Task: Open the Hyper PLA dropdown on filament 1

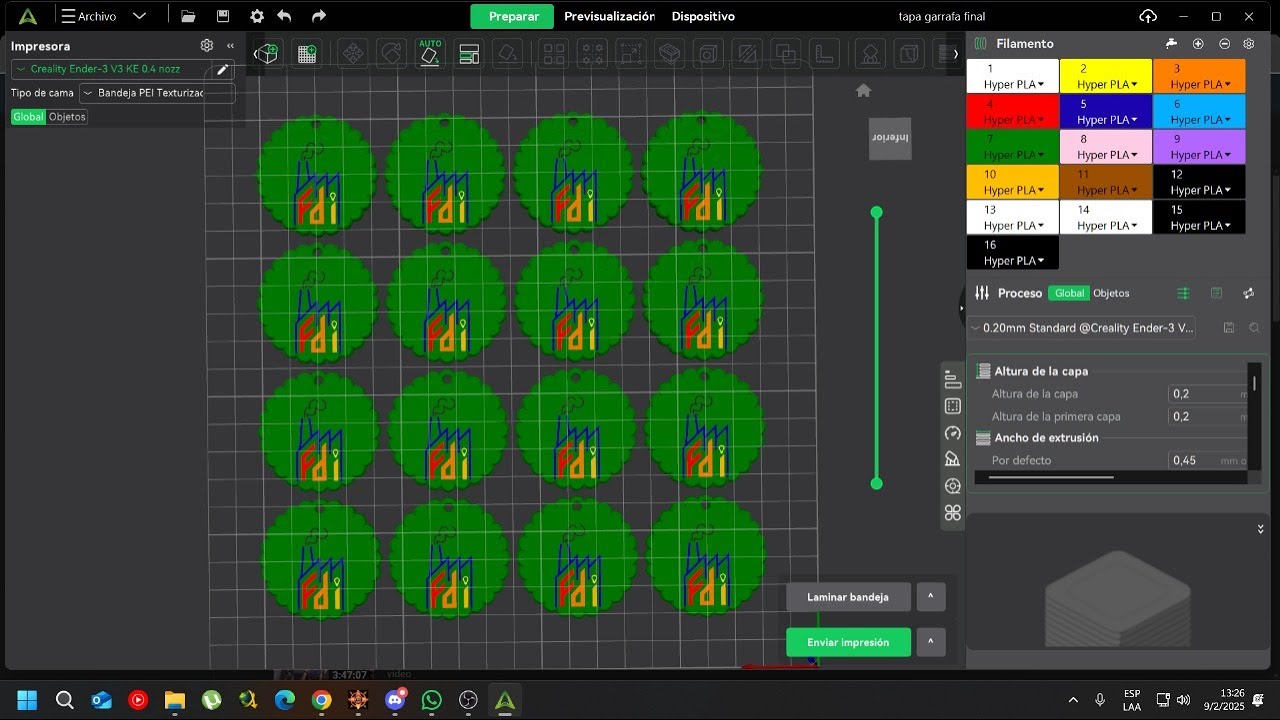Action: pyautogui.click(x=1013, y=85)
